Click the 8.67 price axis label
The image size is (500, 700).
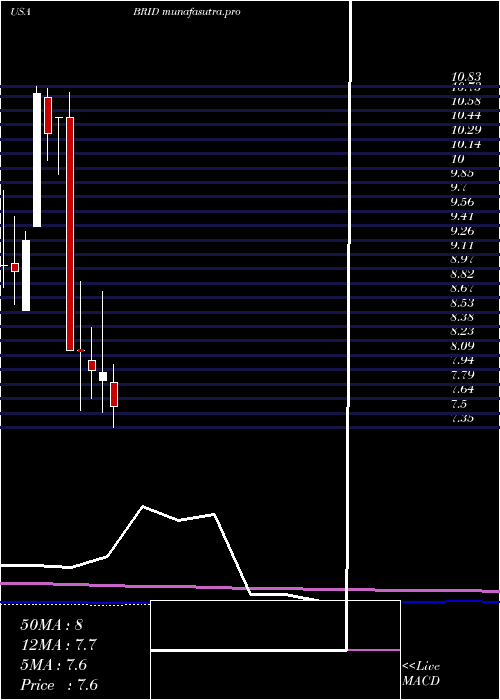tap(462, 288)
